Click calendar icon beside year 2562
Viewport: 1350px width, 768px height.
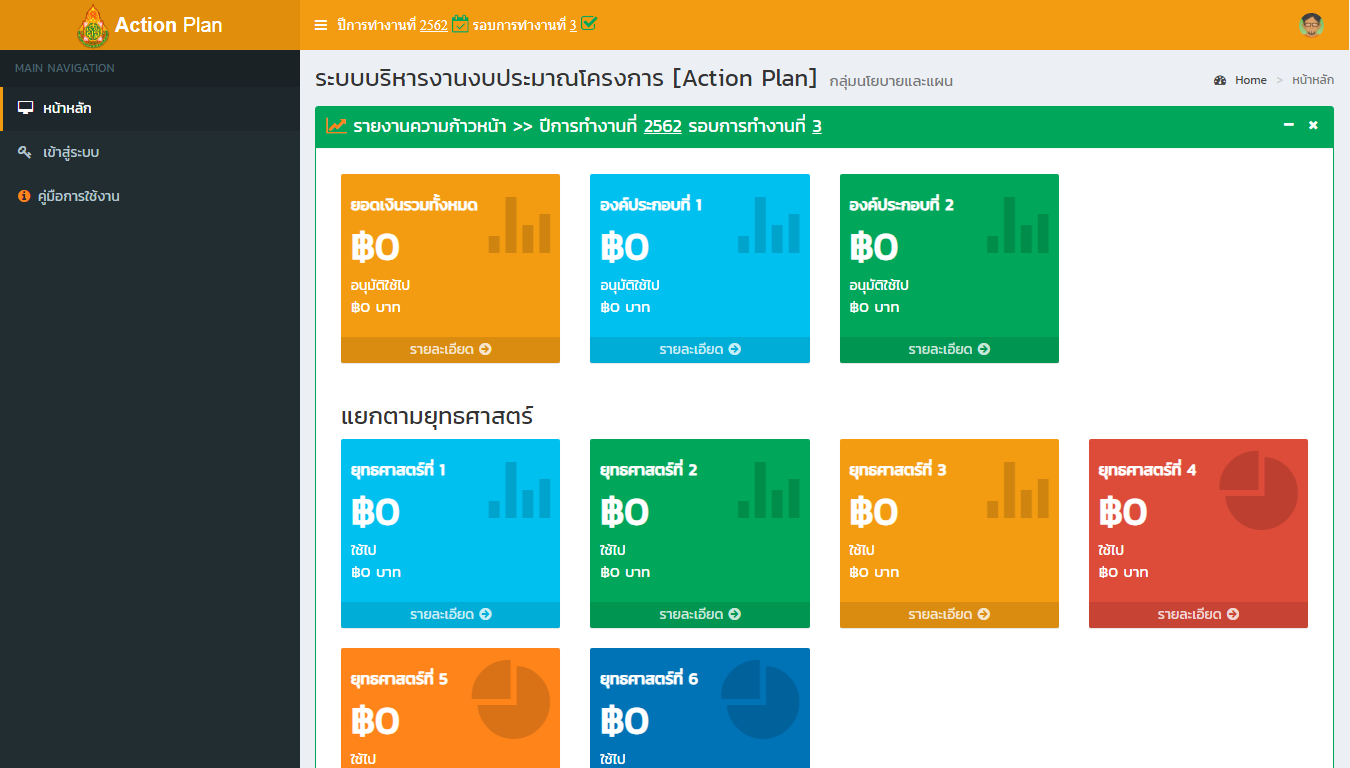pos(460,24)
